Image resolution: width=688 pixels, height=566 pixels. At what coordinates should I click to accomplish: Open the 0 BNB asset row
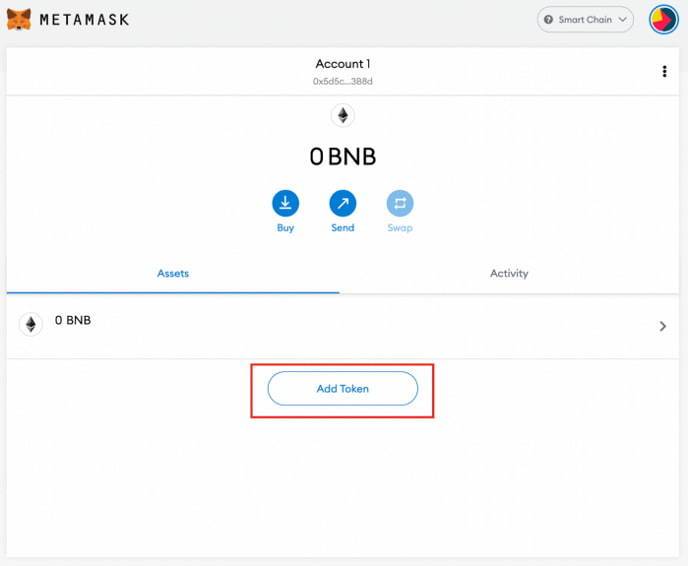343,326
